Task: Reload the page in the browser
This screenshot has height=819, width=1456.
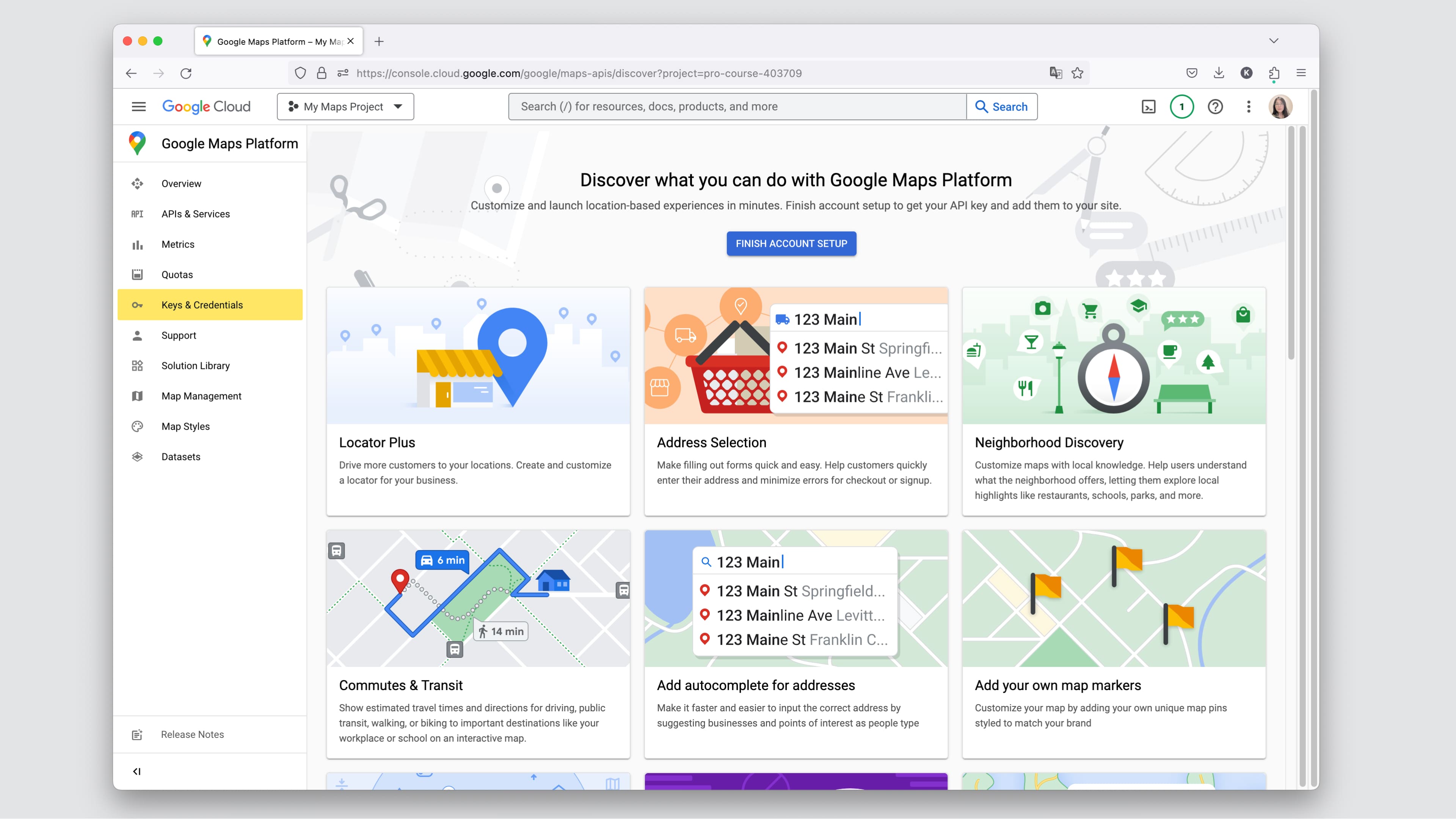Action: coord(186,74)
